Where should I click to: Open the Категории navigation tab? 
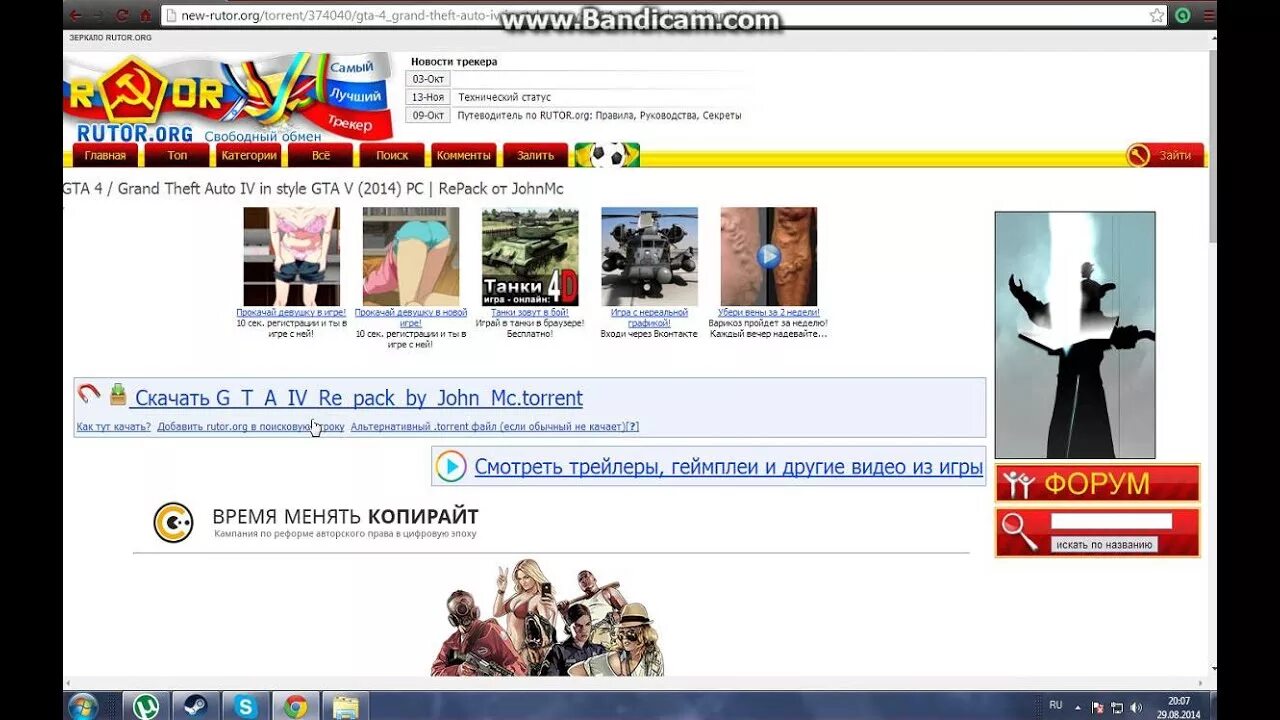tap(249, 155)
